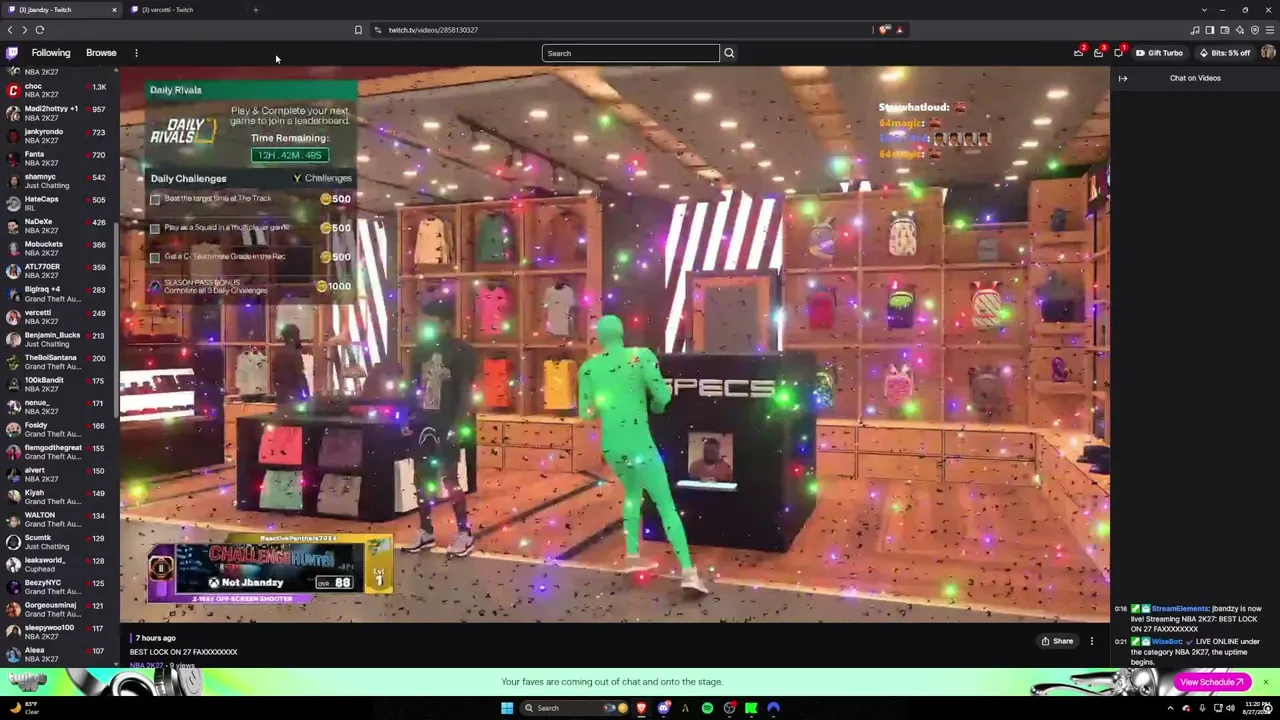Open the Brave Rewards triangle icon
Screen dimensions: 1280x720
point(899,30)
